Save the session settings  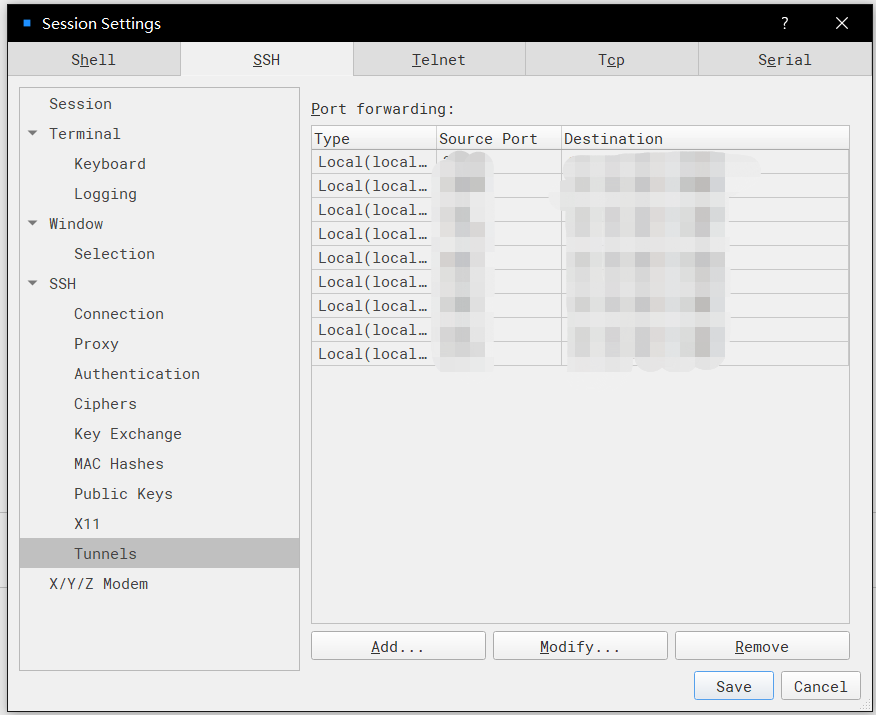tap(734, 686)
